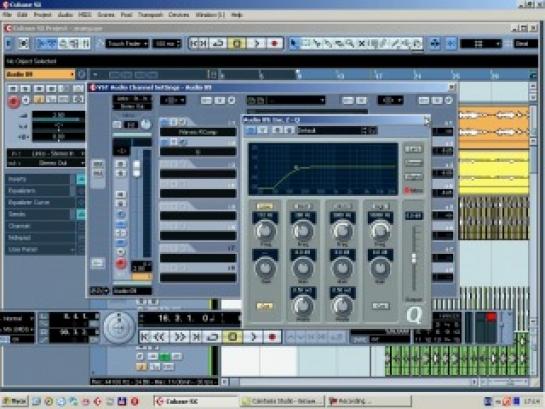Open the Touch Fader automation mode dropdown
Screen dimensions: 545x409
[x=127, y=44]
